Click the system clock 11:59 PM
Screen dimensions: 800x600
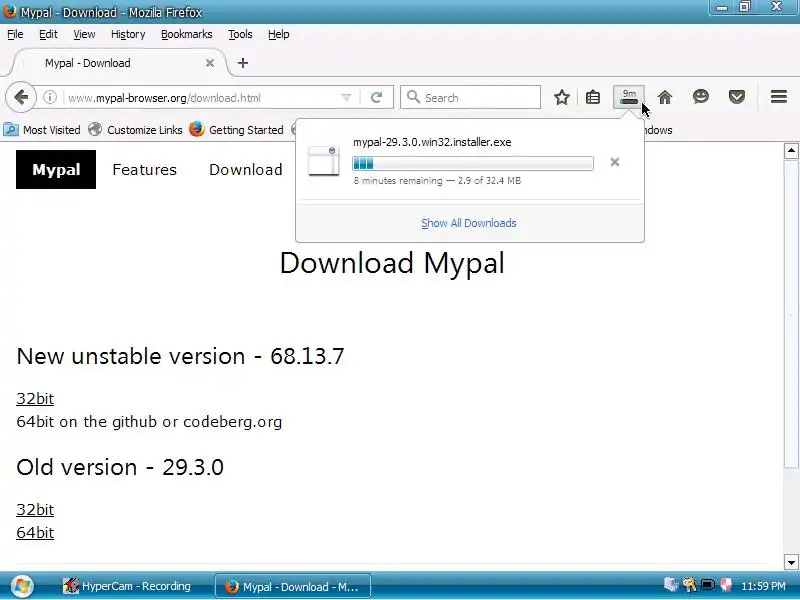tap(763, 586)
